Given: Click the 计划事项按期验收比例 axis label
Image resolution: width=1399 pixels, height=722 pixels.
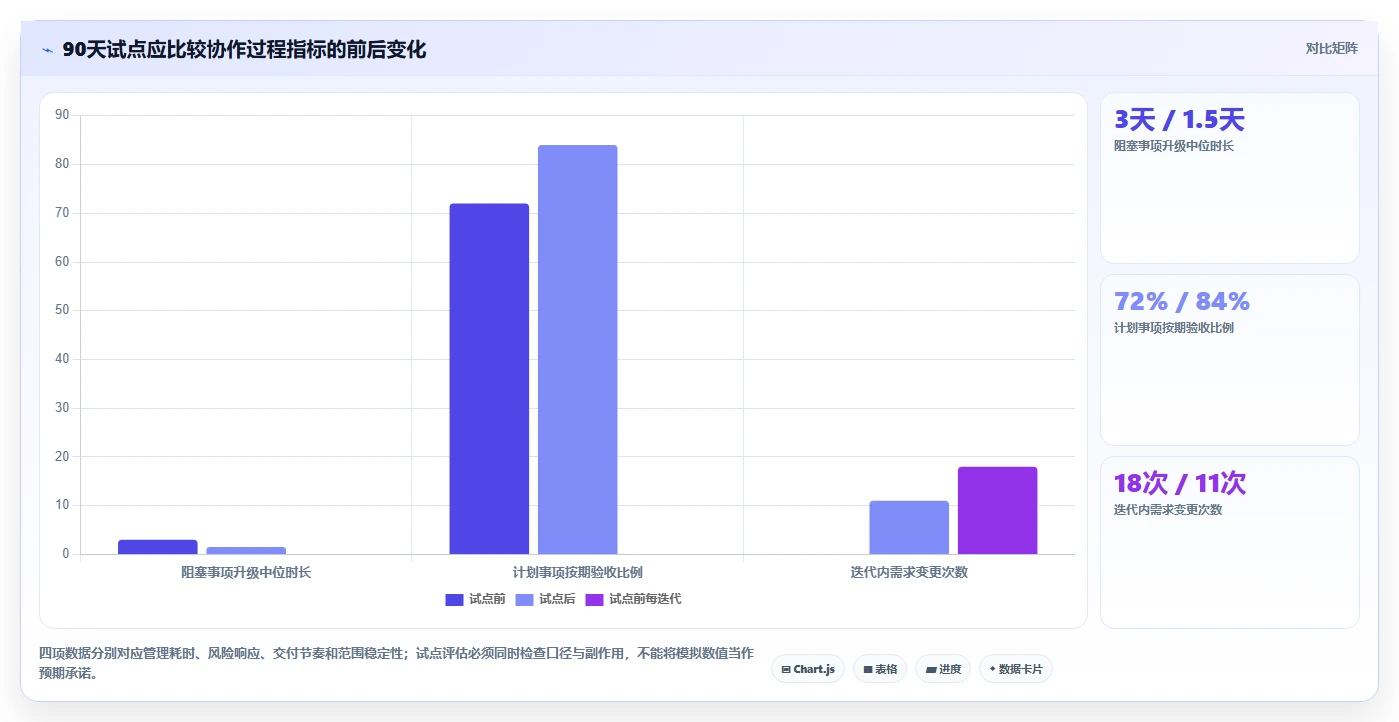Looking at the screenshot, I should 578,572.
